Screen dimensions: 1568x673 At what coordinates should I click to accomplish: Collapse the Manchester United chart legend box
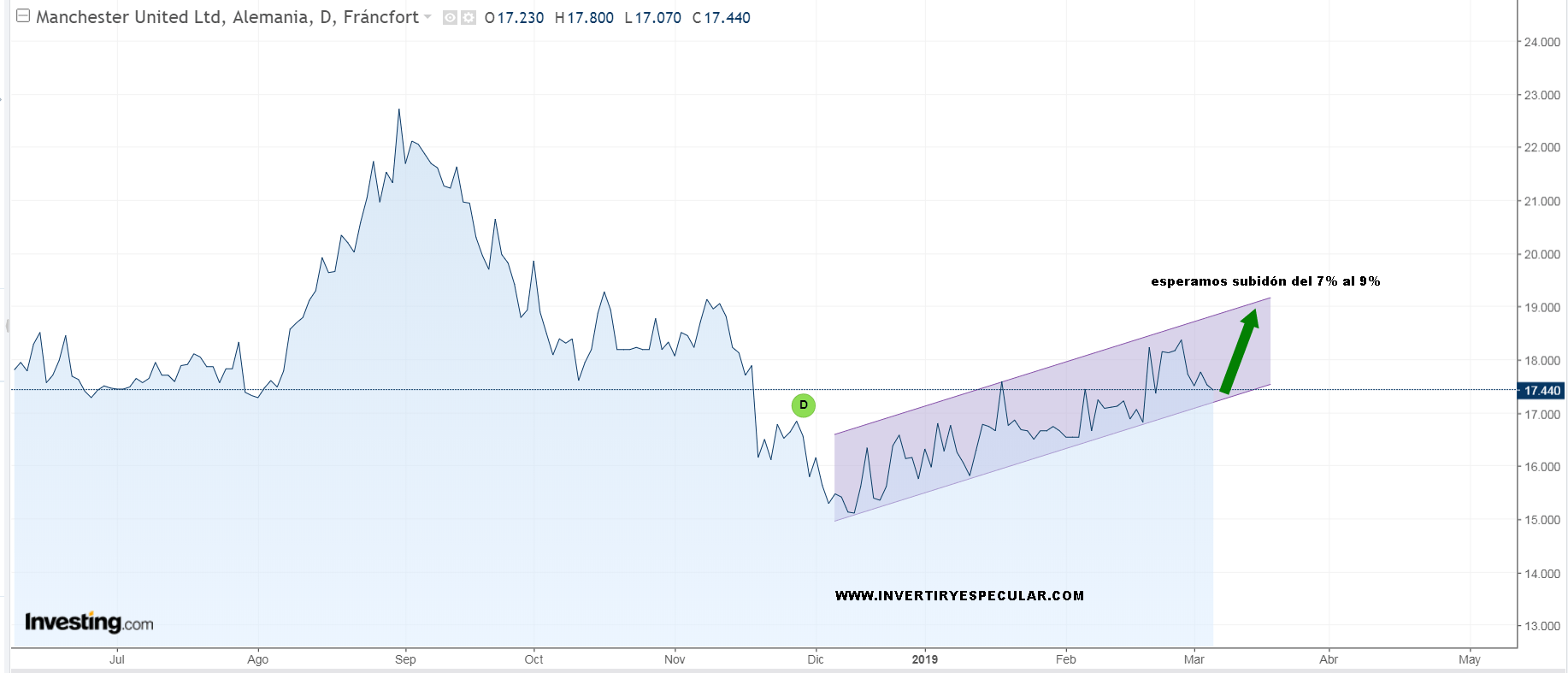click(23, 16)
